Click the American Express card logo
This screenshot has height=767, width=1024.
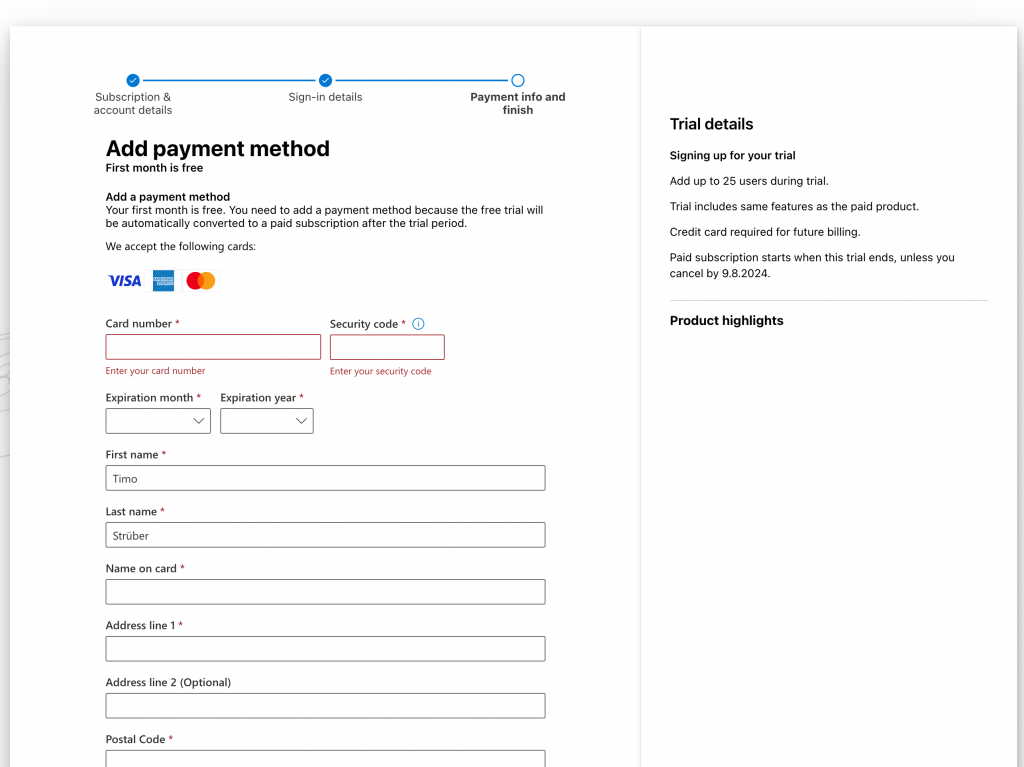pos(163,281)
